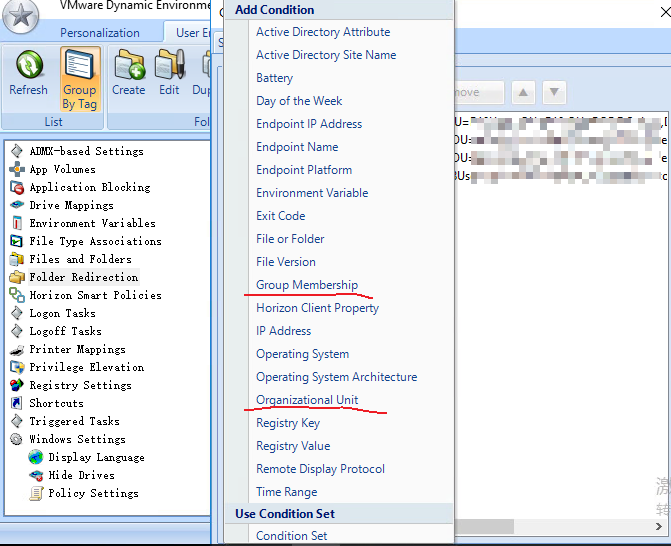The height and width of the screenshot is (546, 671).
Task: Open the star application menu button
Action: click(x=20, y=15)
